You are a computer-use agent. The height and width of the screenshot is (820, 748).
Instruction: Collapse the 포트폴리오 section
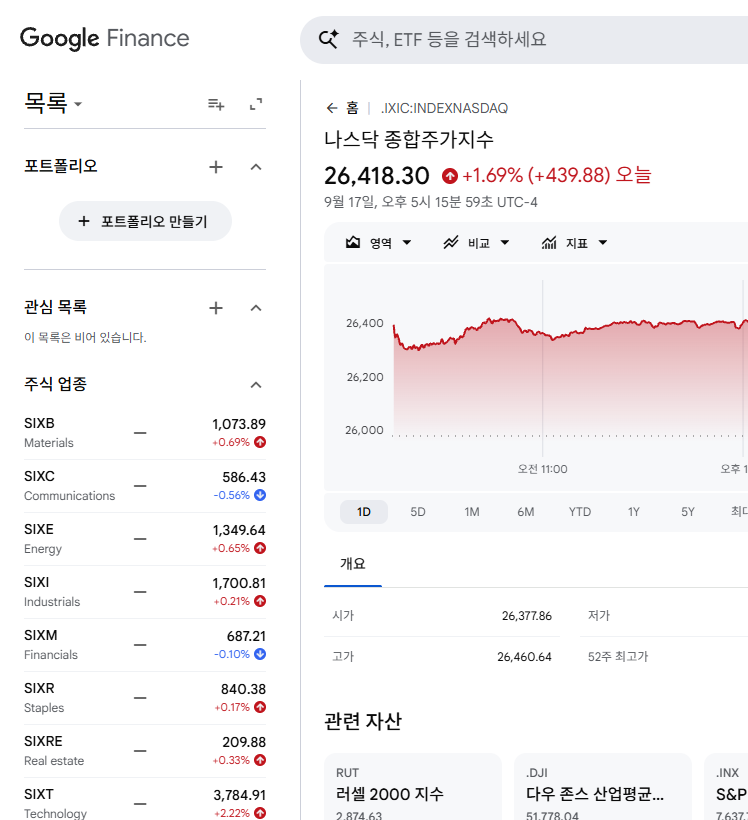[x=256, y=167]
